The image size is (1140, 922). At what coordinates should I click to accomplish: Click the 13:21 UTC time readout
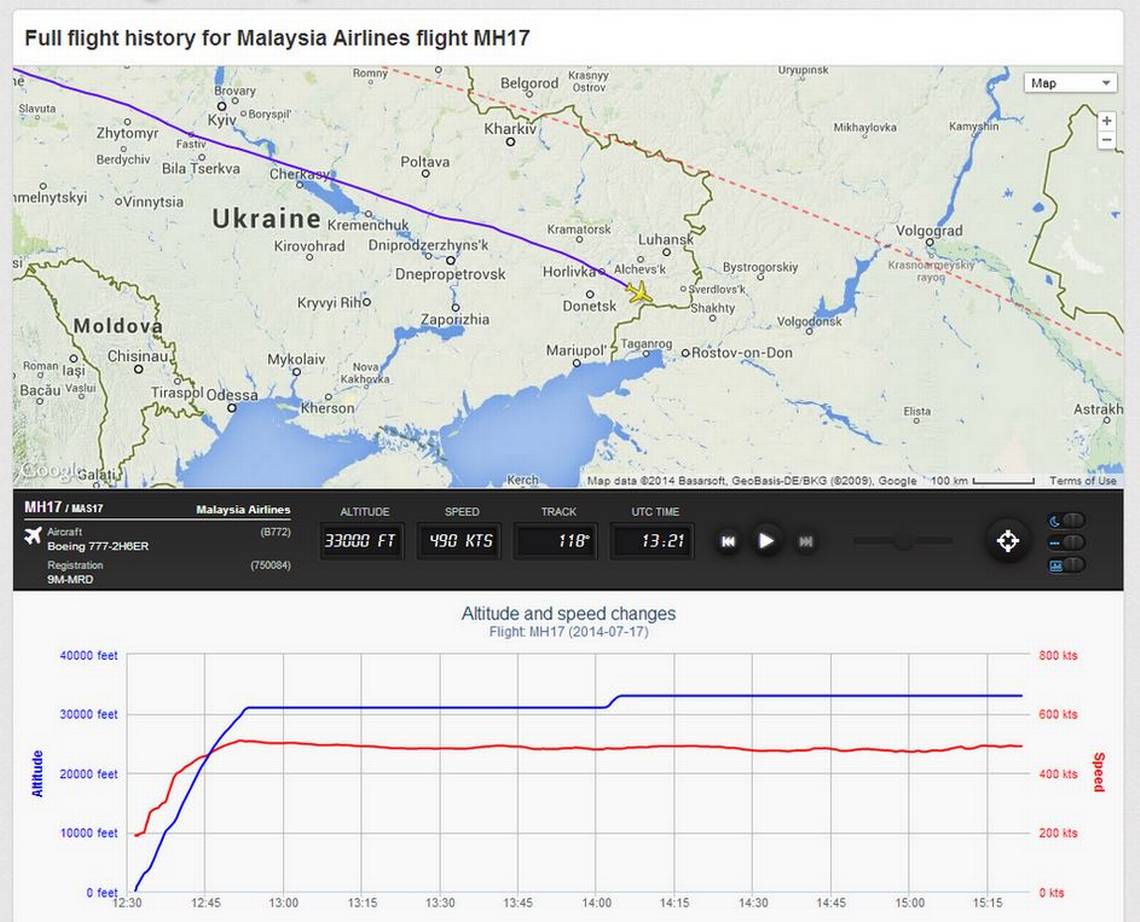point(652,541)
